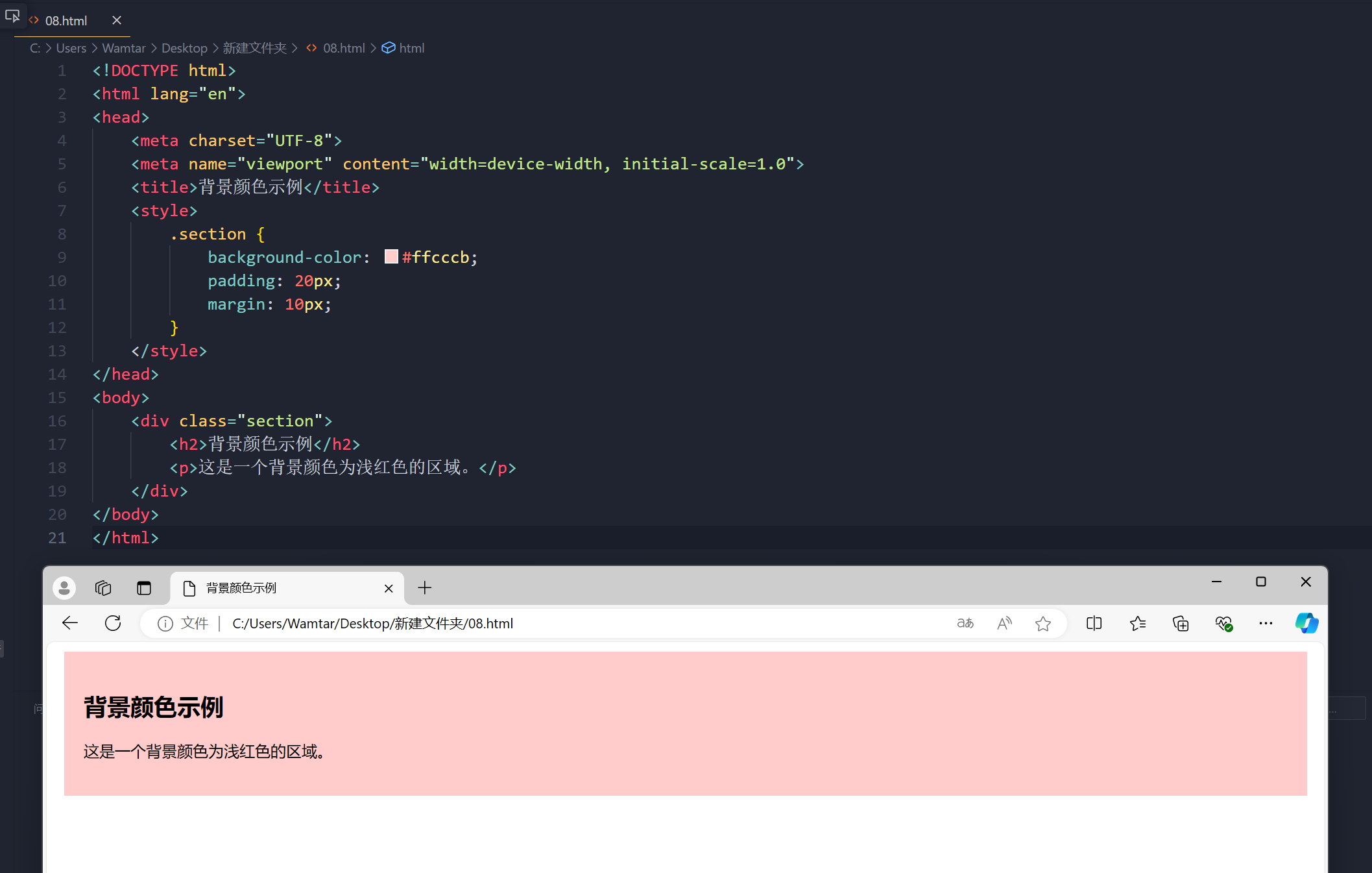Open the translate page icon
The image size is (1372, 873).
[x=965, y=623]
